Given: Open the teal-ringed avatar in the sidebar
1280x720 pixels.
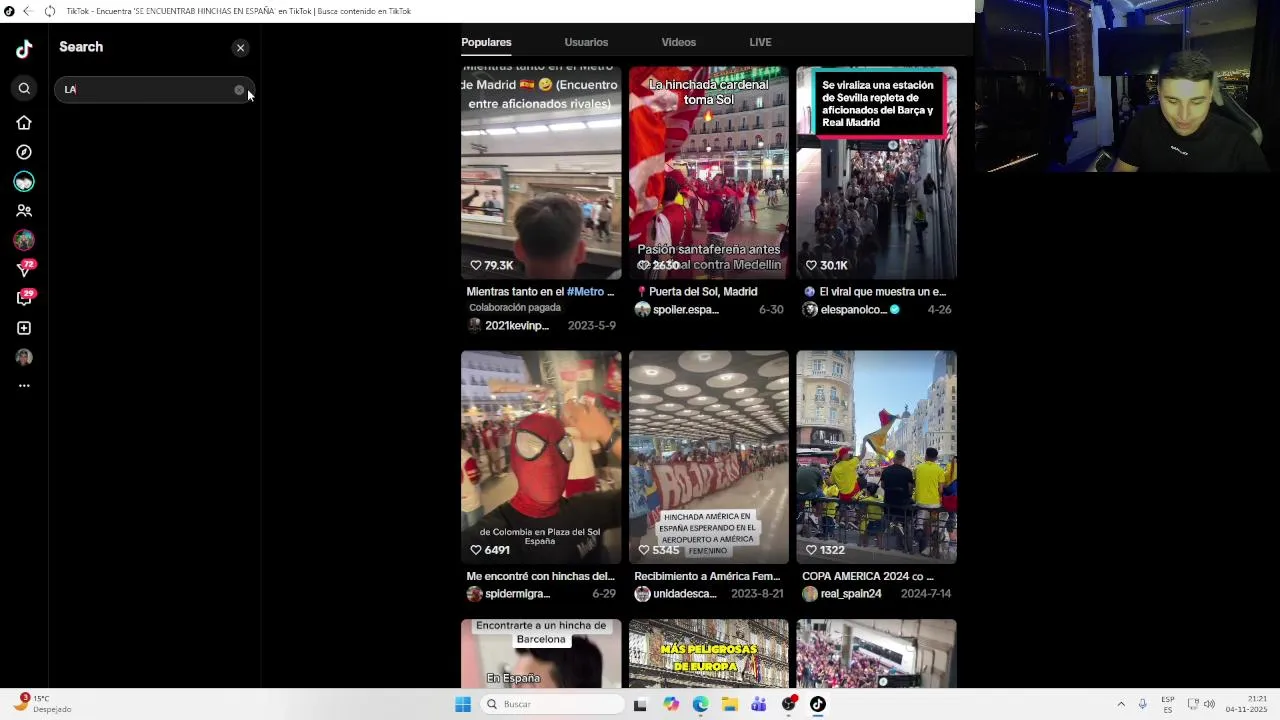Looking at the screenshot, I should click(x=24, y=181).
